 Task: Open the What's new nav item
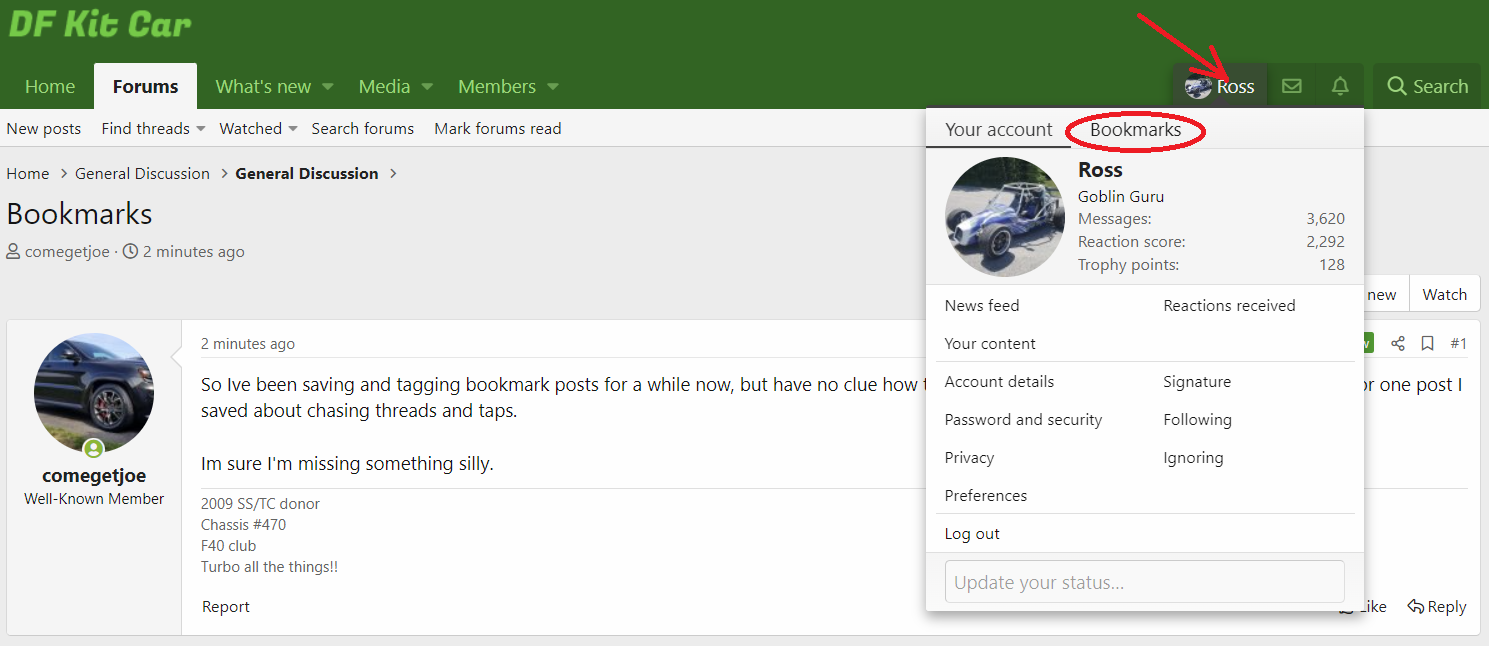pyautogui.click(x=263, y=87)
